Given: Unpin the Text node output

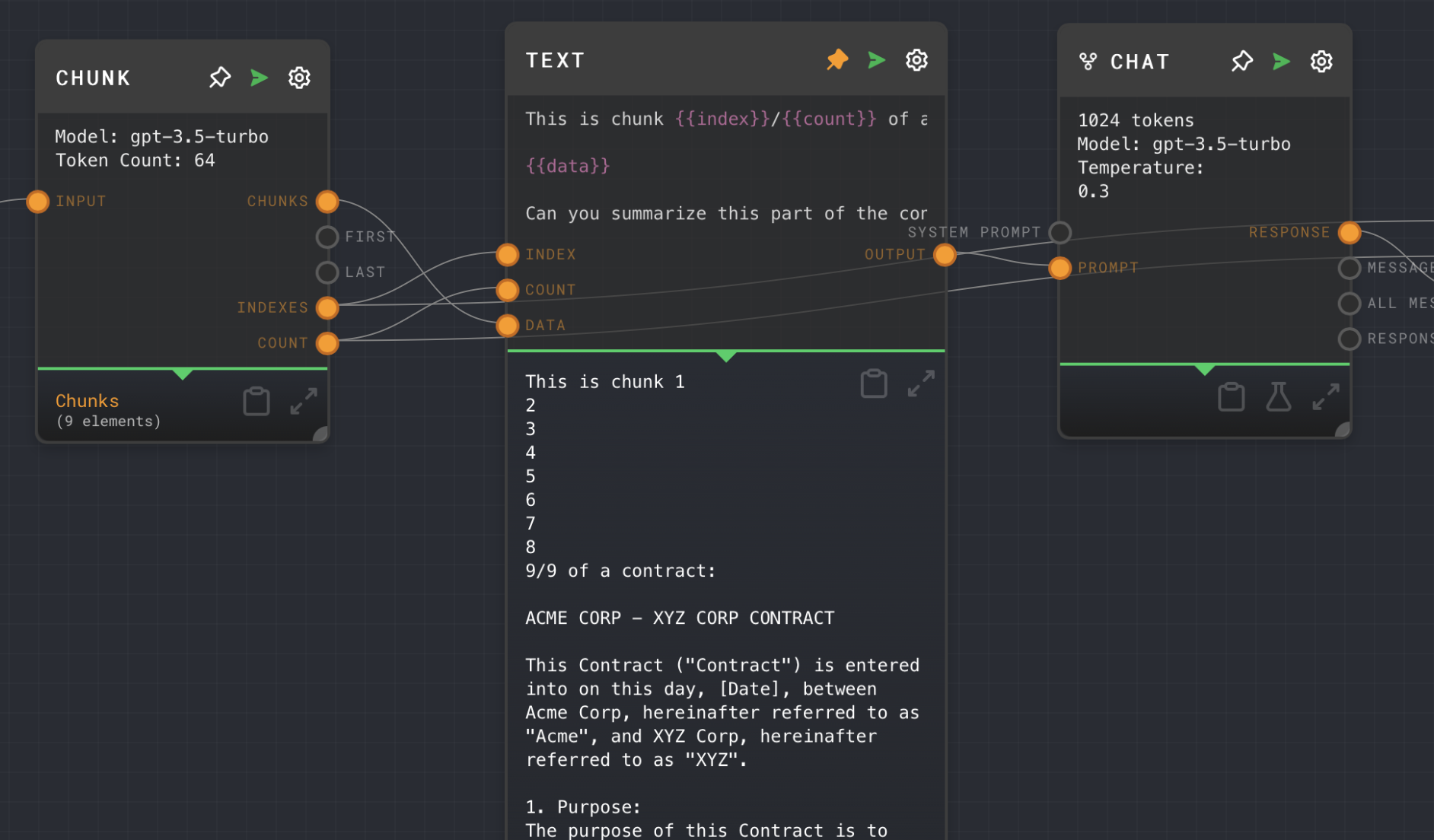Looking at the screenshot, I should click(837, 60).
